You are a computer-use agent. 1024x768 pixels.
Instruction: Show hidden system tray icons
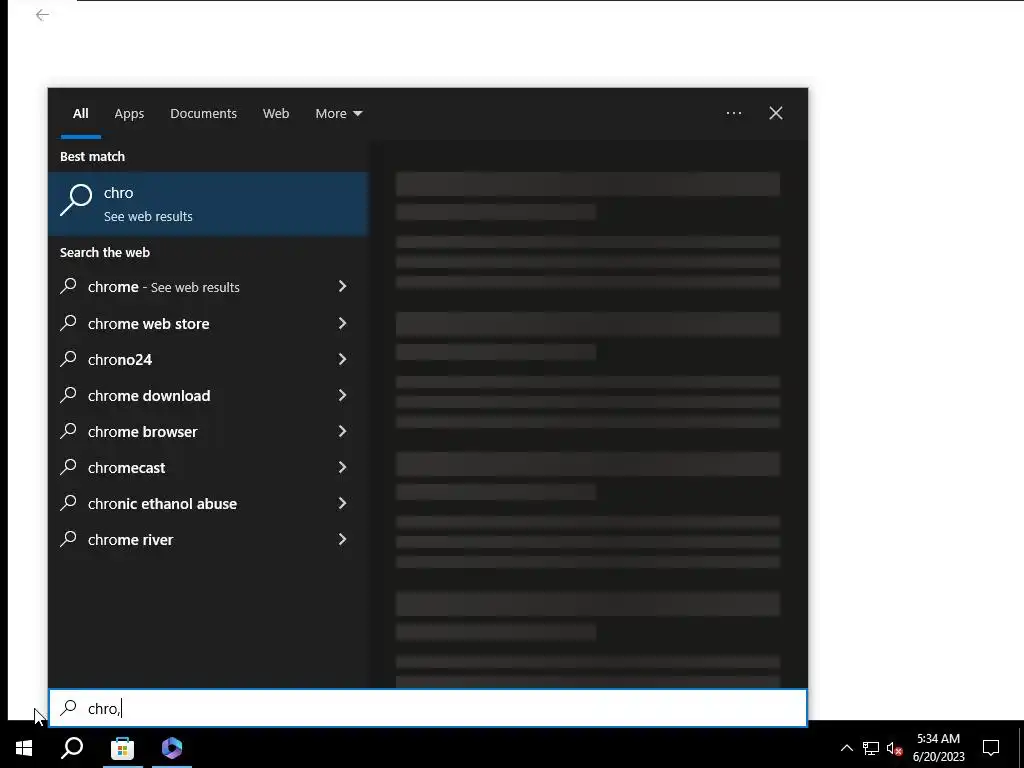[846, 748]
